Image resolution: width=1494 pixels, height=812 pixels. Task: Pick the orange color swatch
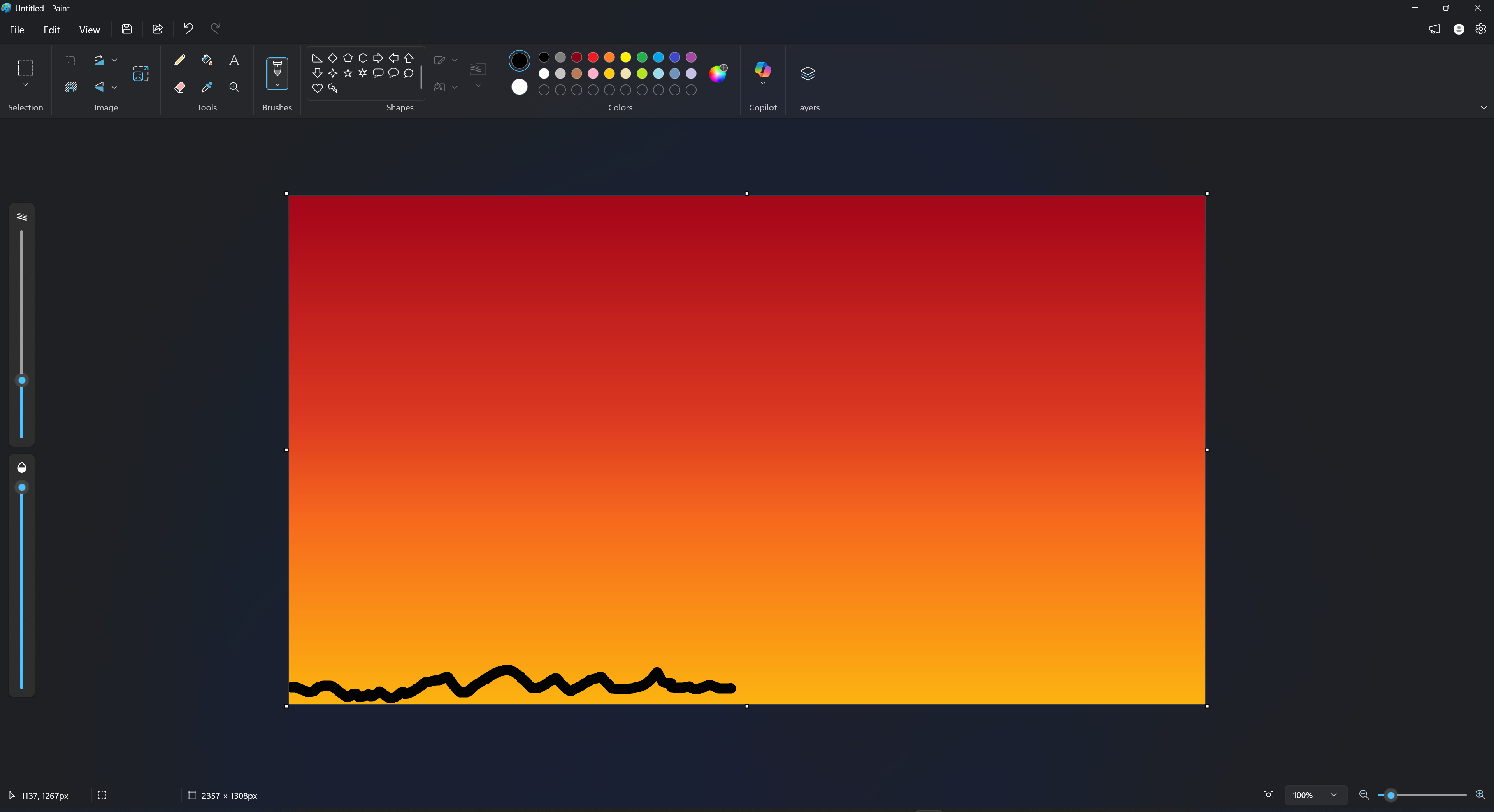[x=609, y=57]
